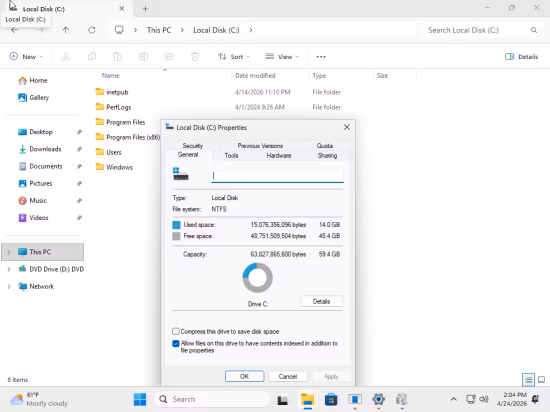Click Cancel in Properties dialog

tap(288, 376)
